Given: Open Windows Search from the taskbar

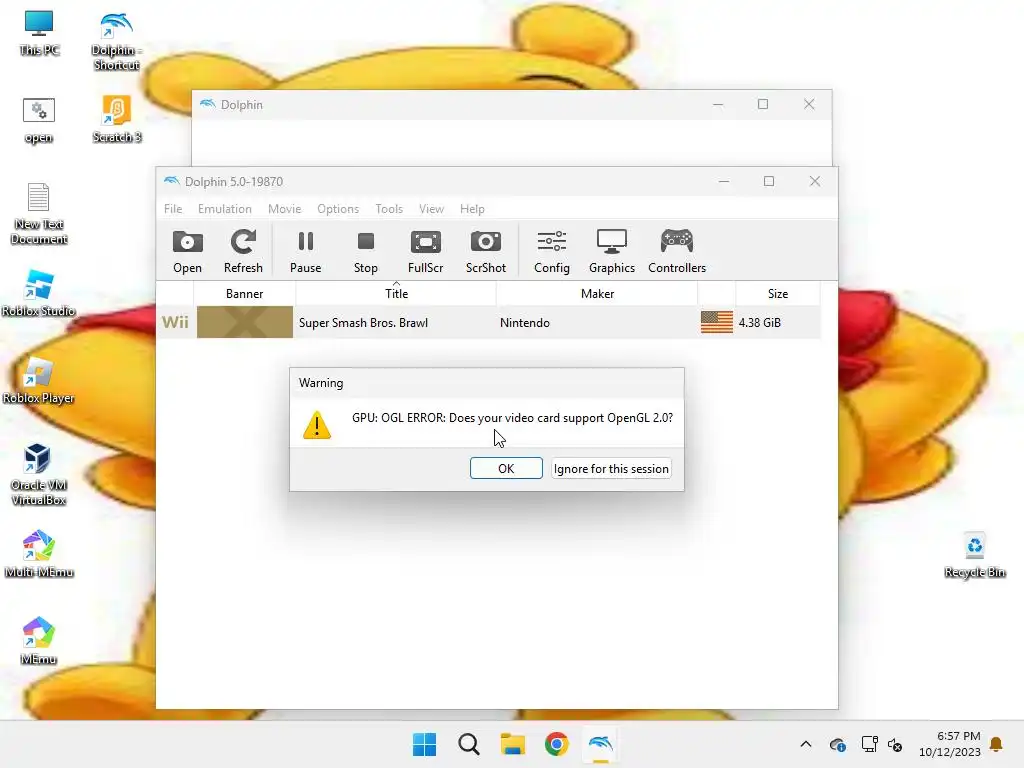Looking at the screenshot, I should (468, 744).
